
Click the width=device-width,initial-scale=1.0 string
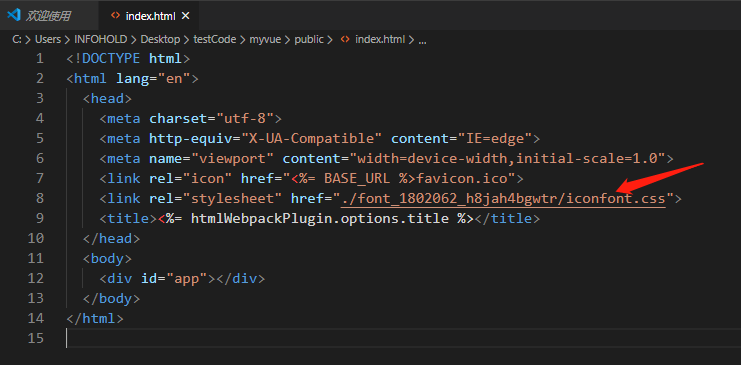pos(508,159)
